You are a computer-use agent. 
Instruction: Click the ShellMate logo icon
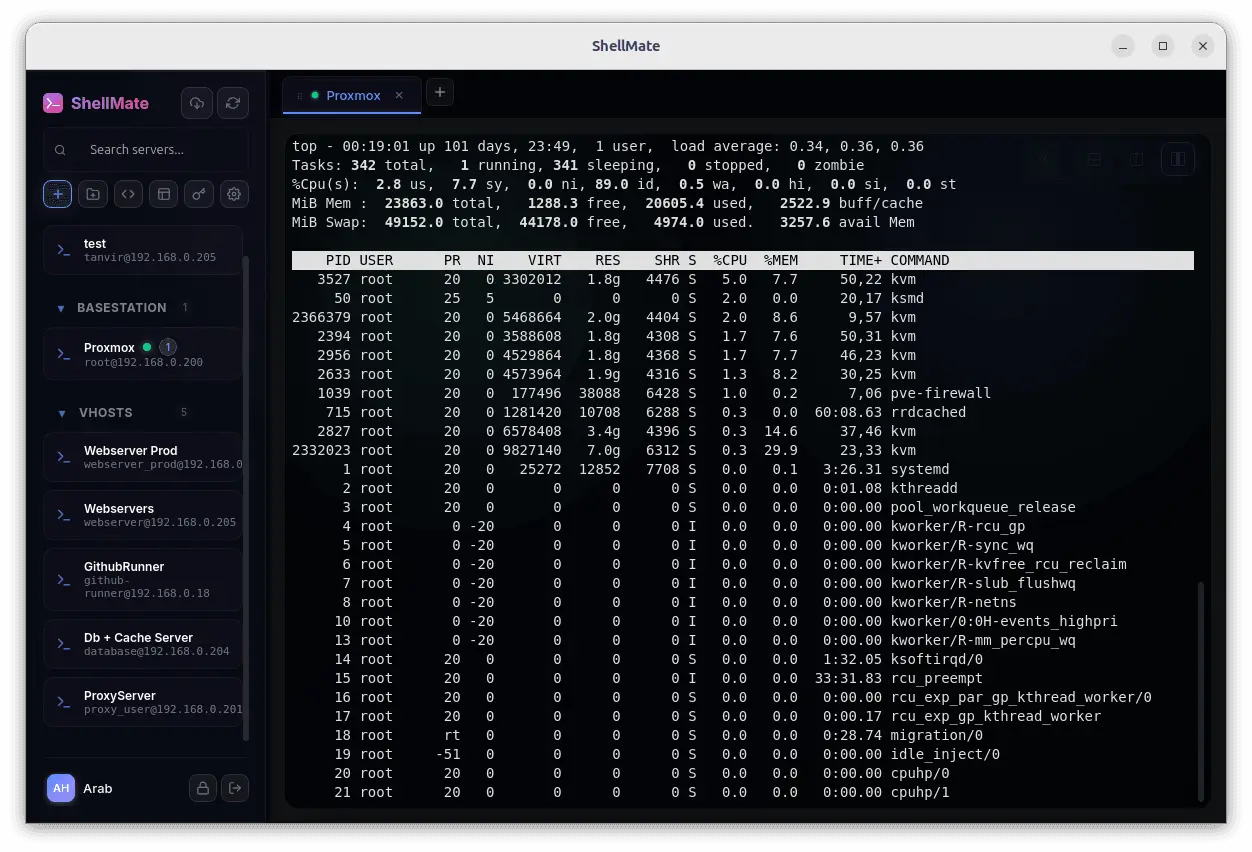(53, 103)
